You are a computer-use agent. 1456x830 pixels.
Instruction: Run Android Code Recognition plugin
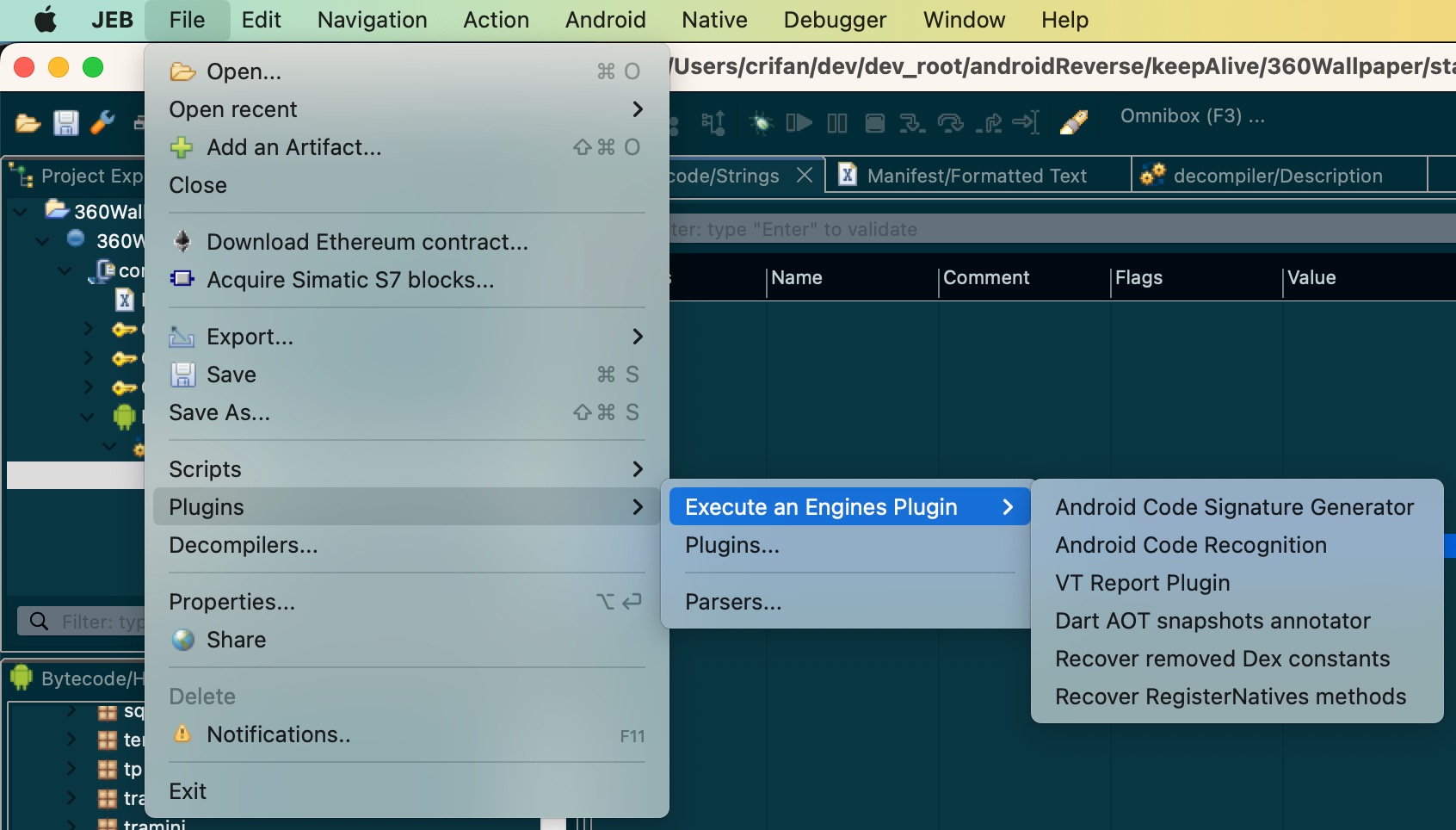point(1237,545)
